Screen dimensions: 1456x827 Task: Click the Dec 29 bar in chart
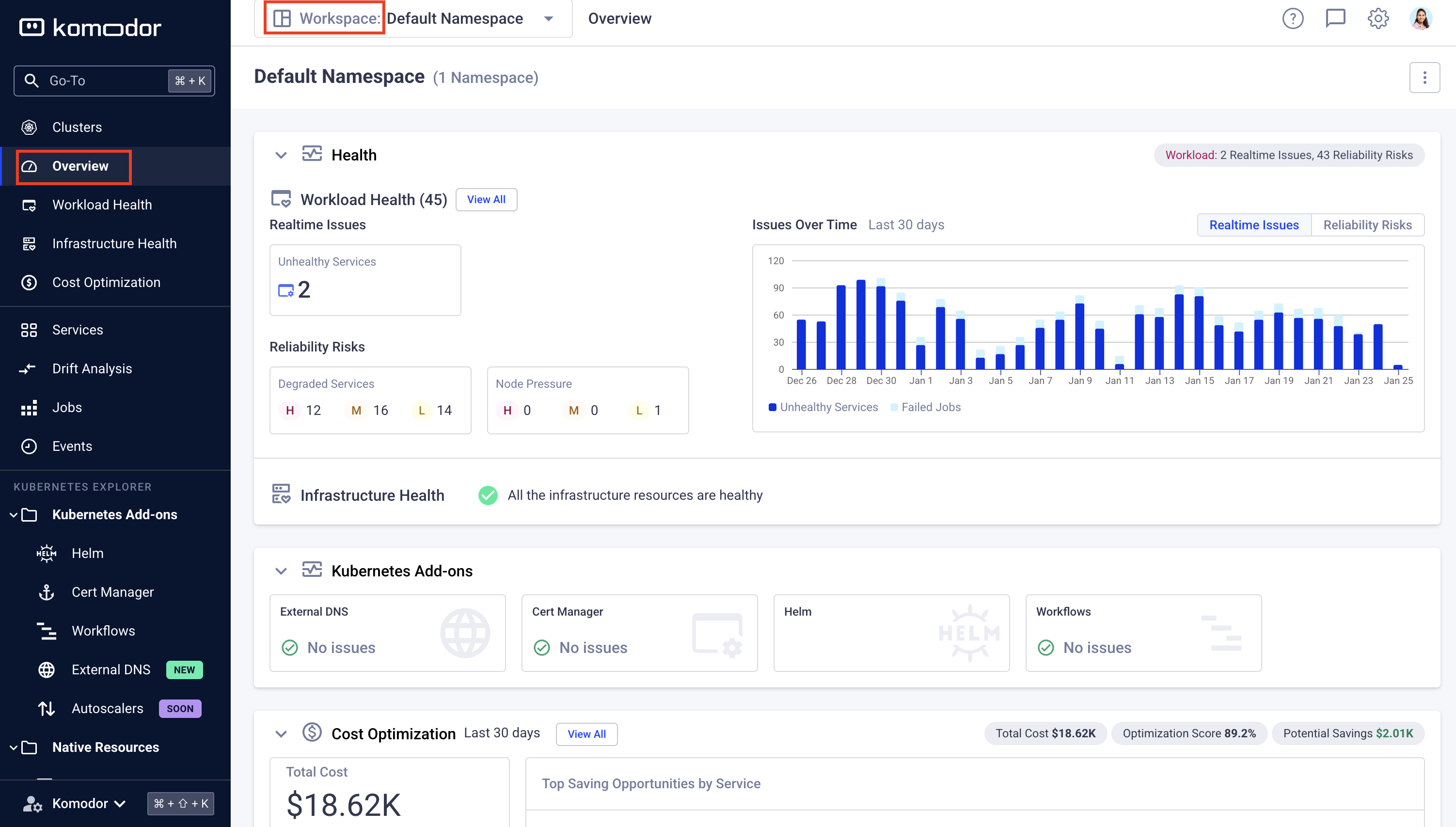[861, 324]
